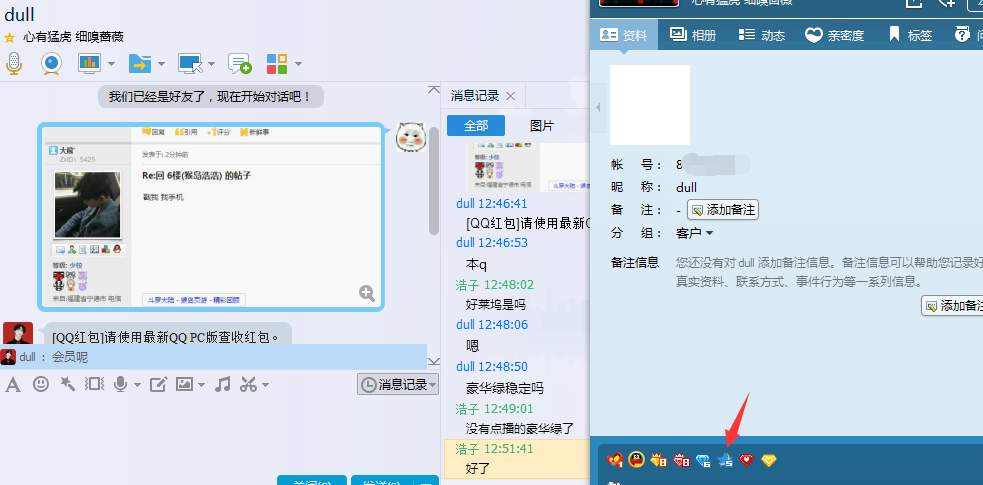Expand the 消息记录 button dropdown arrow

(x=433, y=385)
